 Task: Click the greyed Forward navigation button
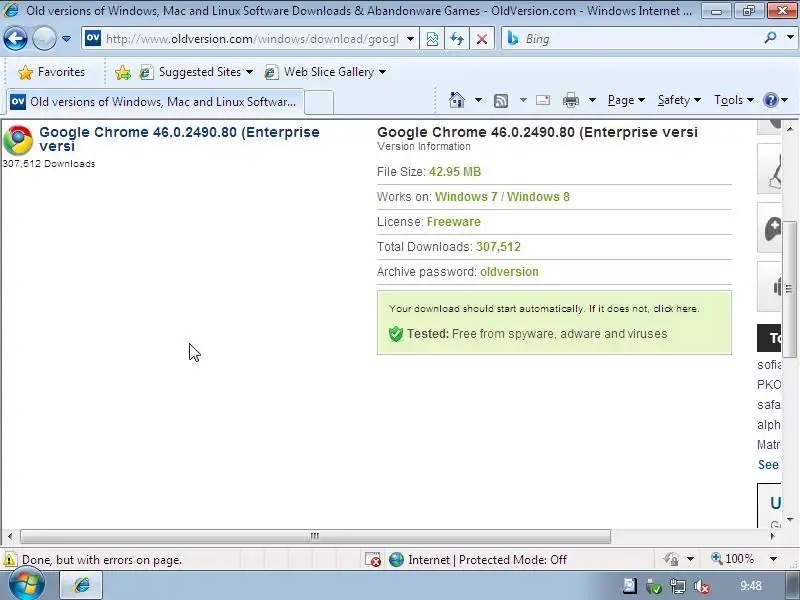coord(44,39)
